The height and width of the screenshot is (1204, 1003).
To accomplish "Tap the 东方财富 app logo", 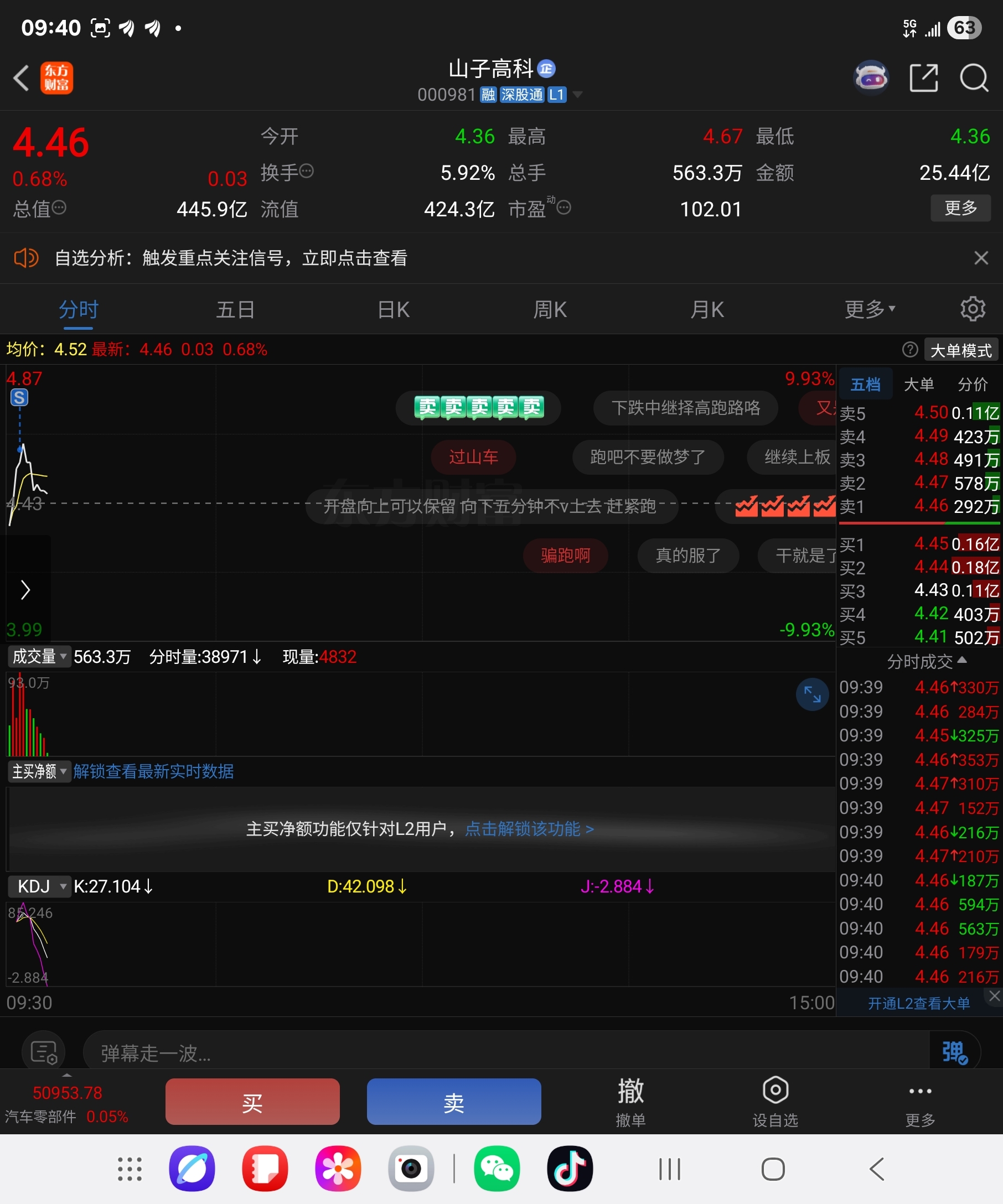I will (57, 78).
